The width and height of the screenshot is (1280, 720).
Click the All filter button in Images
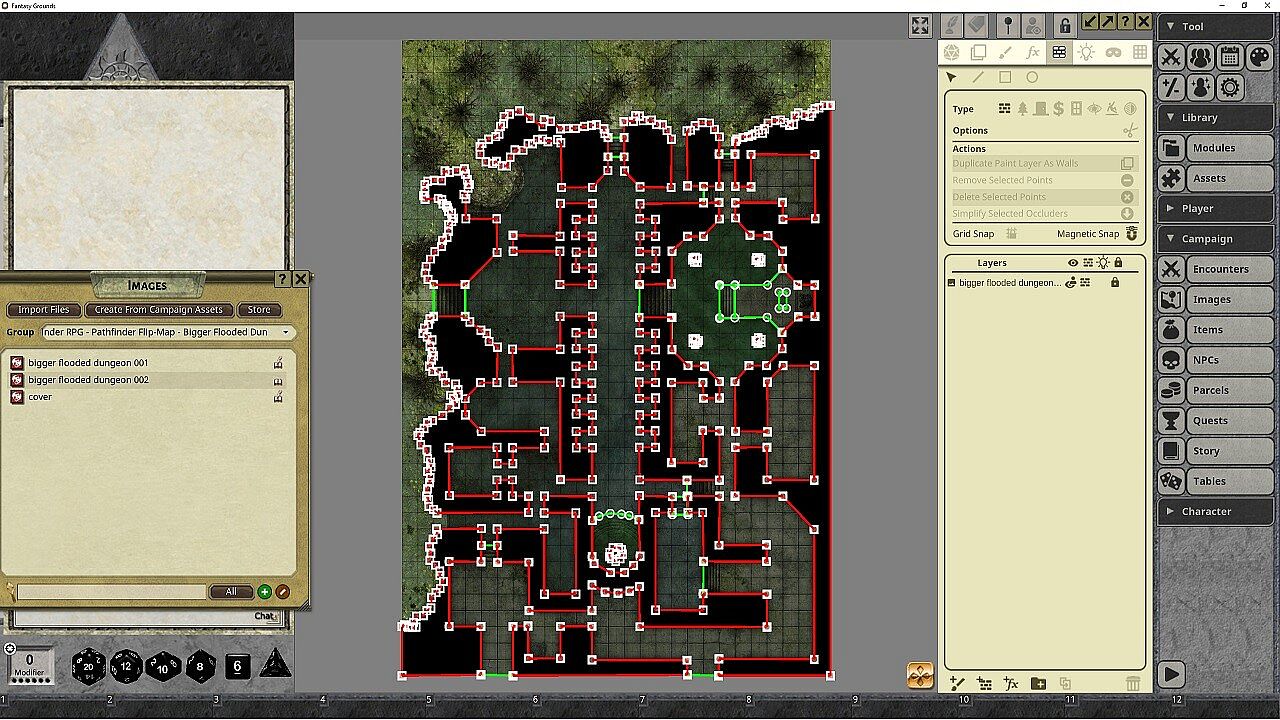(x=231, y=592)
